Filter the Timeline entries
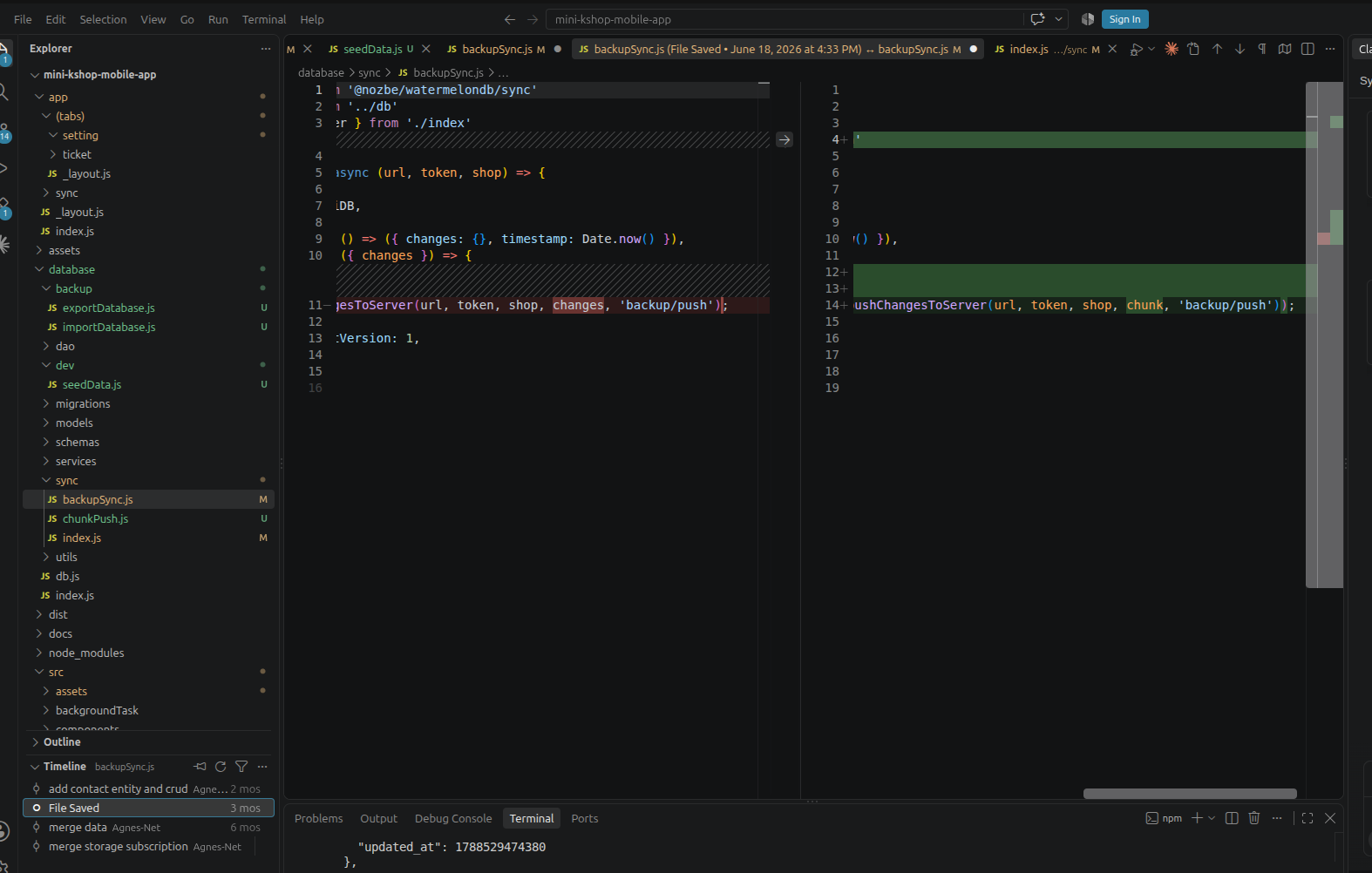 [x=241, y=767]
